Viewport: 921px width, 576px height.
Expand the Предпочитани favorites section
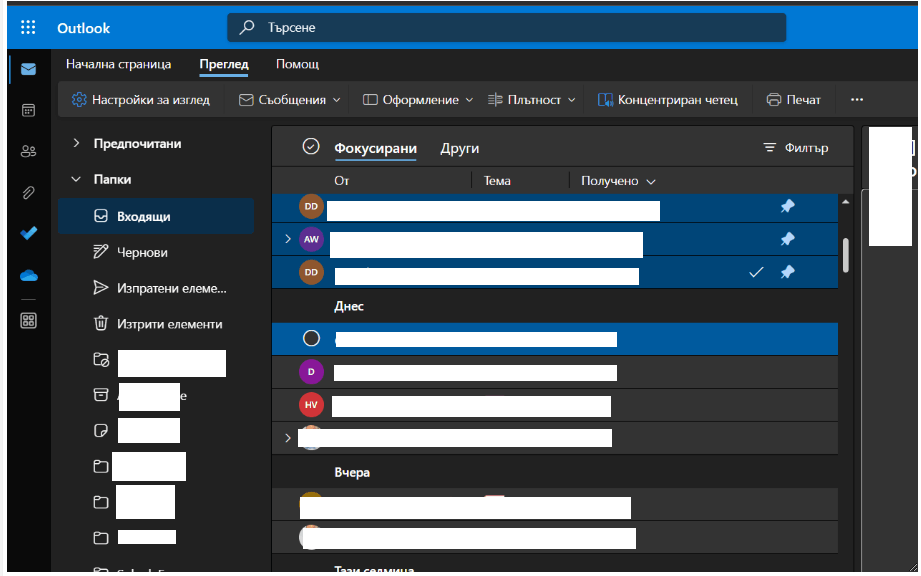[x=76, y=143]
